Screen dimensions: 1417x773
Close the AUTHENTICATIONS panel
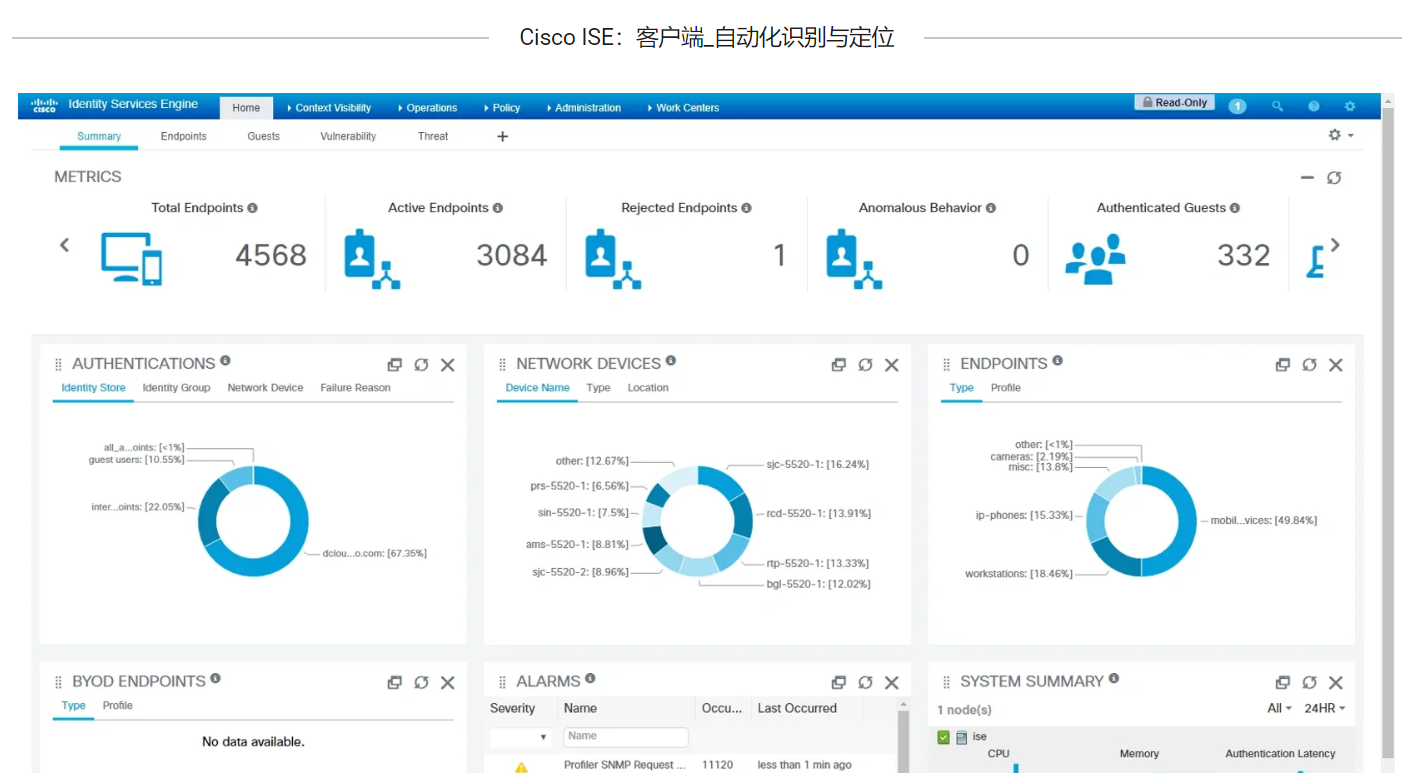pyautogui.click(x=448, y=365)
